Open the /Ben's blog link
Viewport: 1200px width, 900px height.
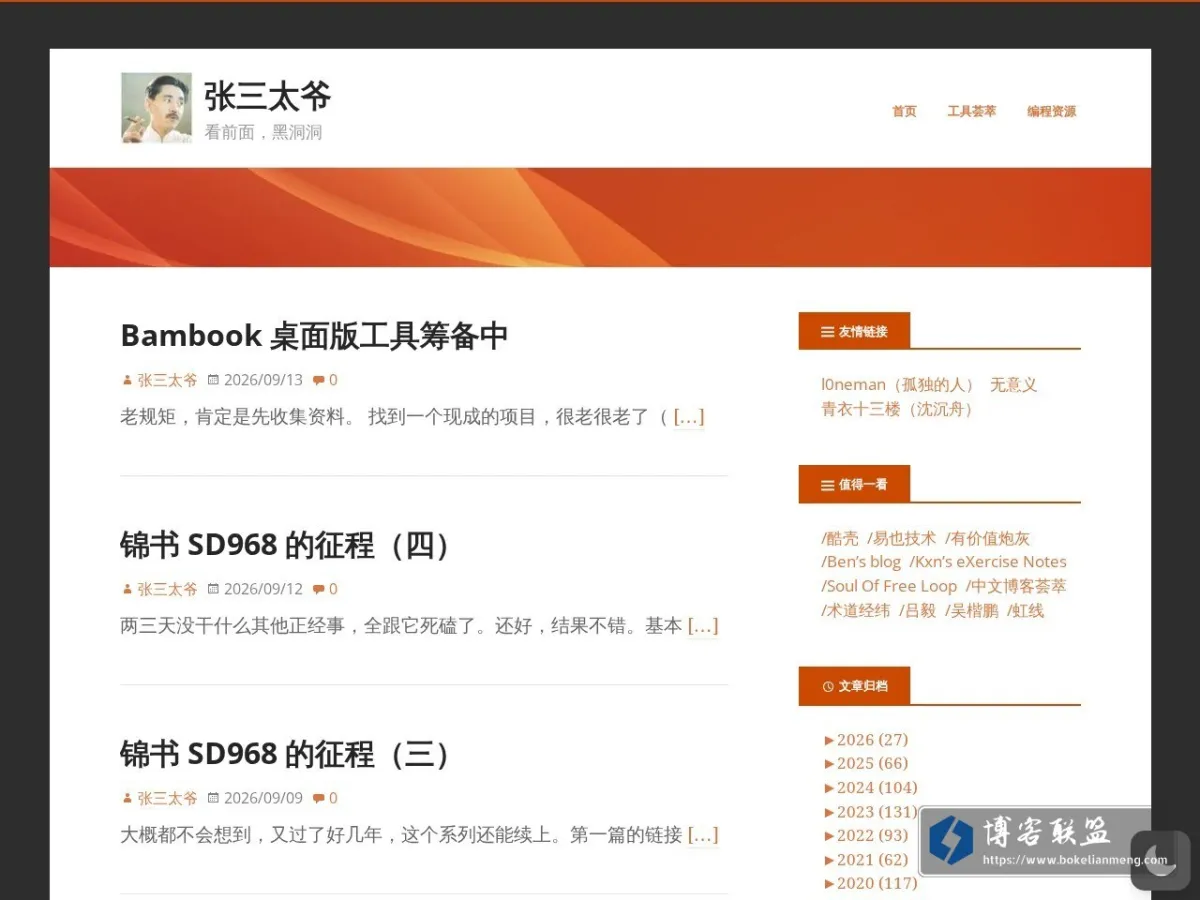(861, 562)
